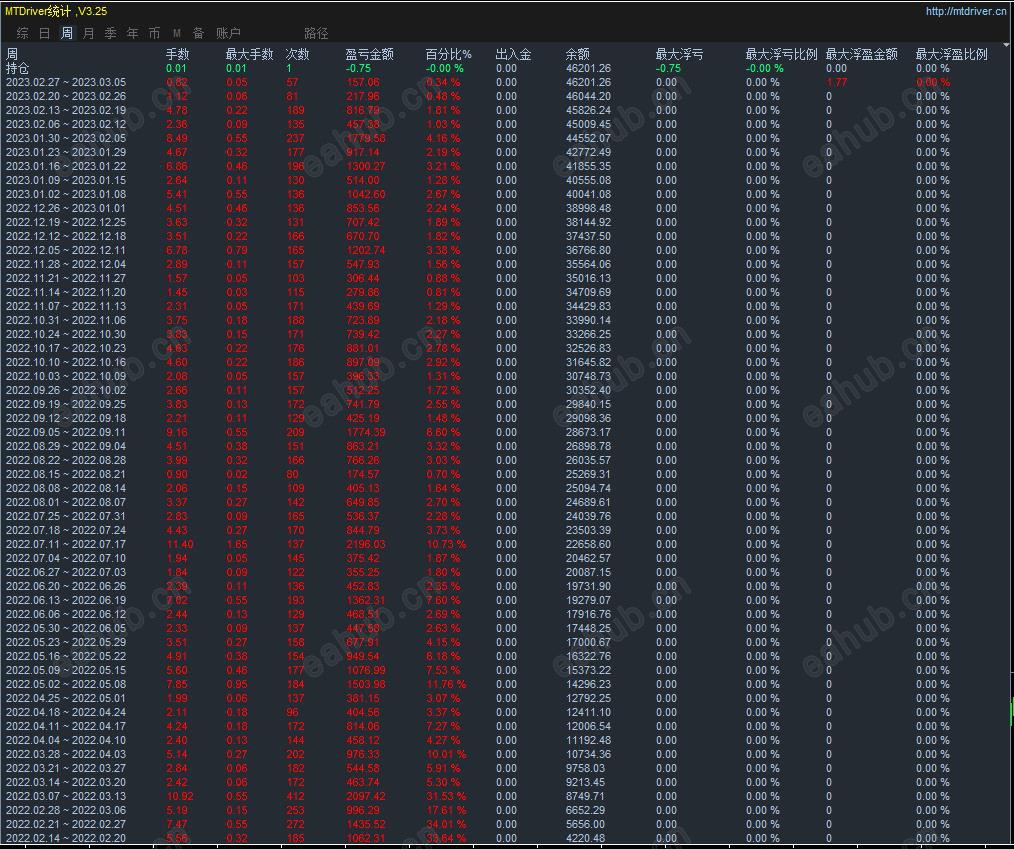The image size is (1014, 849).
Task: Click the profit value 1779.58
Action: click(x=365, y=138)
